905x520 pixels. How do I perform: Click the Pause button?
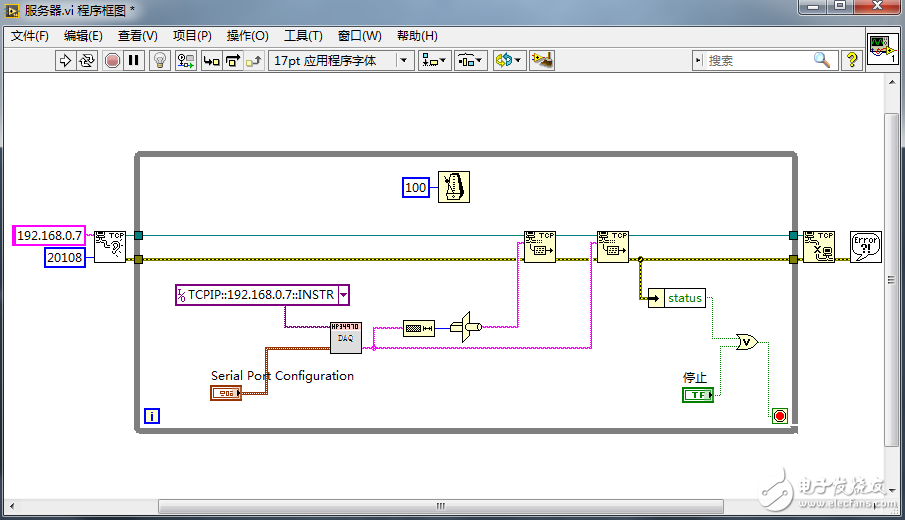pyautogui.click(x=133, y=61)
